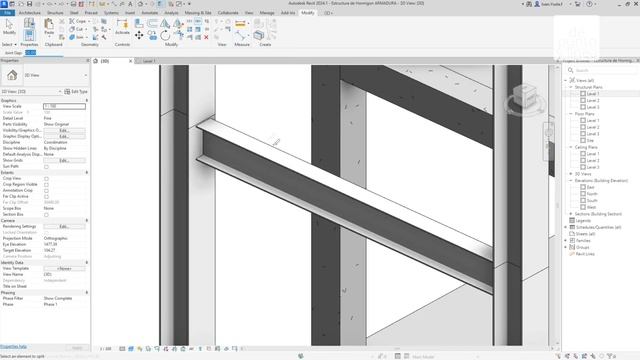Click the Create Assembly box icon
The image size is (640, 360).
[258, 36]
